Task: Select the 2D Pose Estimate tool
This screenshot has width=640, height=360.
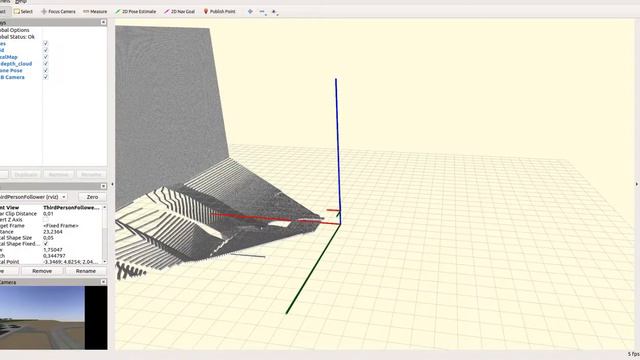Action: pyautogui.click(x=136, y=11)
